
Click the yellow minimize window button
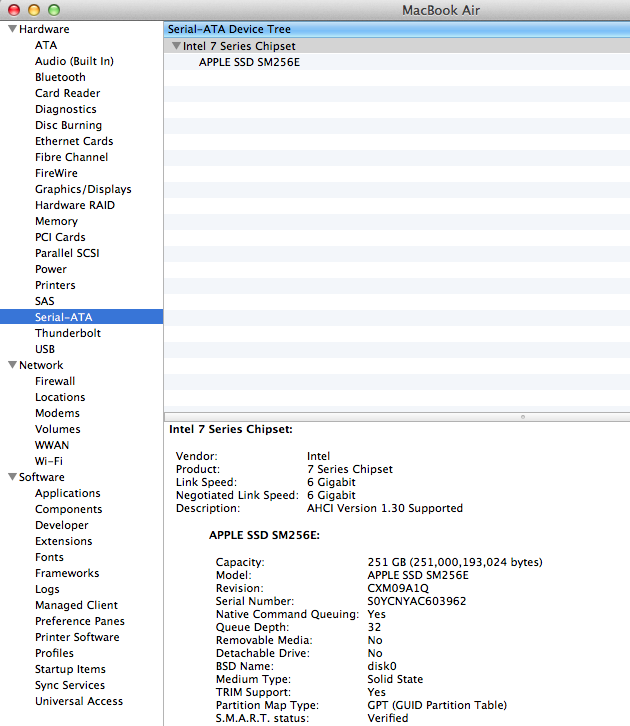34,10
